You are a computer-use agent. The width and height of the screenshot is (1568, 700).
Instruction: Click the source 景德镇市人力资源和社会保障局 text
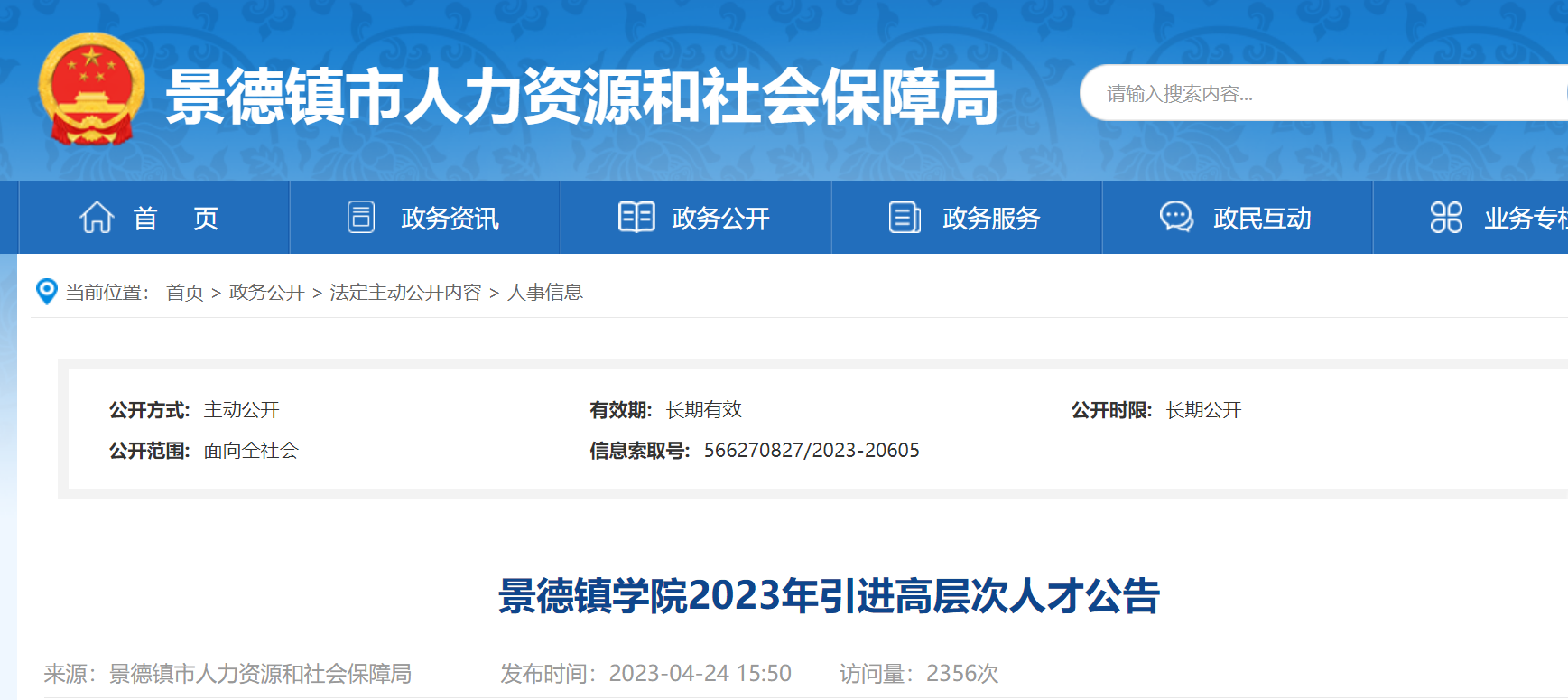(x=260, y=674)
